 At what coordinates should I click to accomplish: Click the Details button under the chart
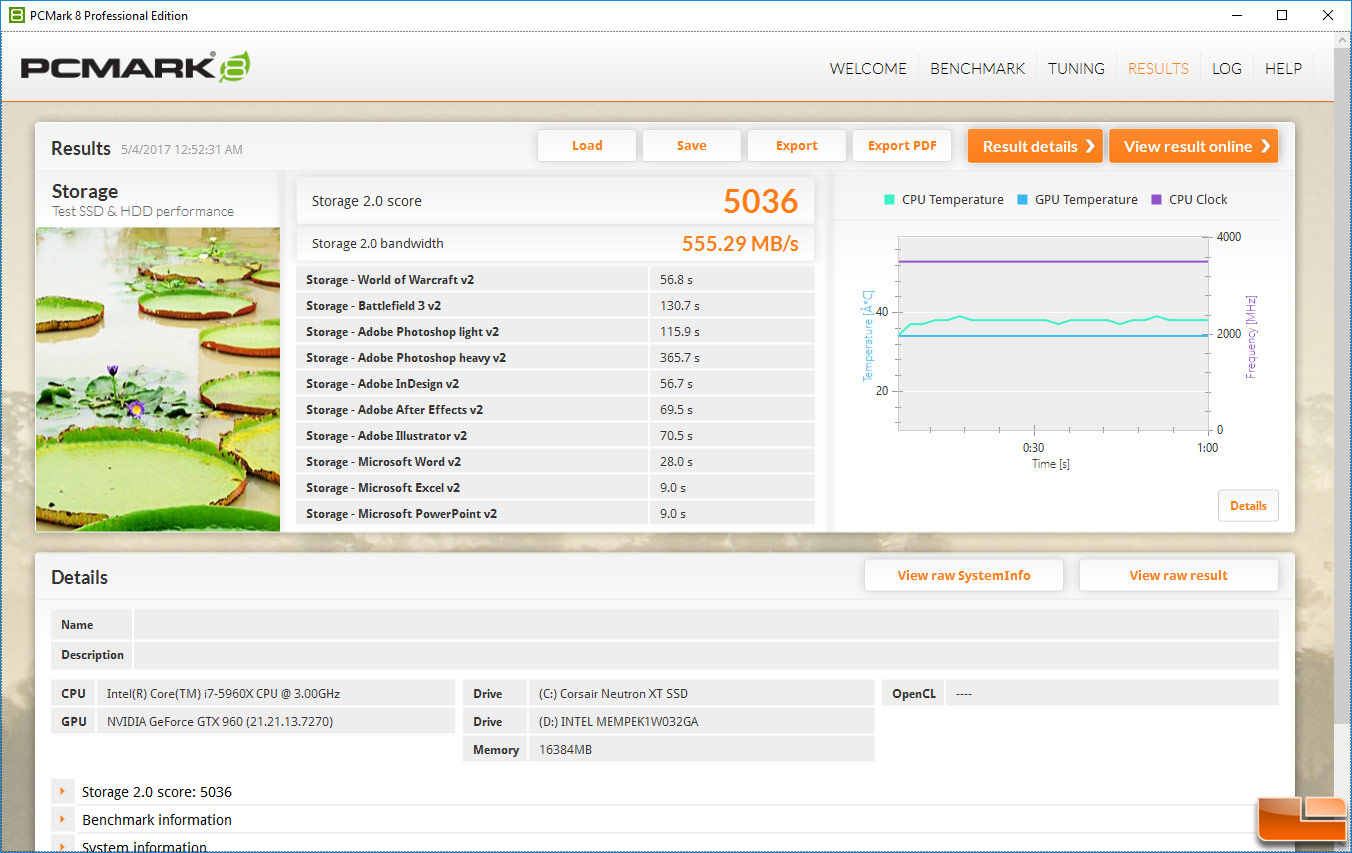coord(1248,506)
